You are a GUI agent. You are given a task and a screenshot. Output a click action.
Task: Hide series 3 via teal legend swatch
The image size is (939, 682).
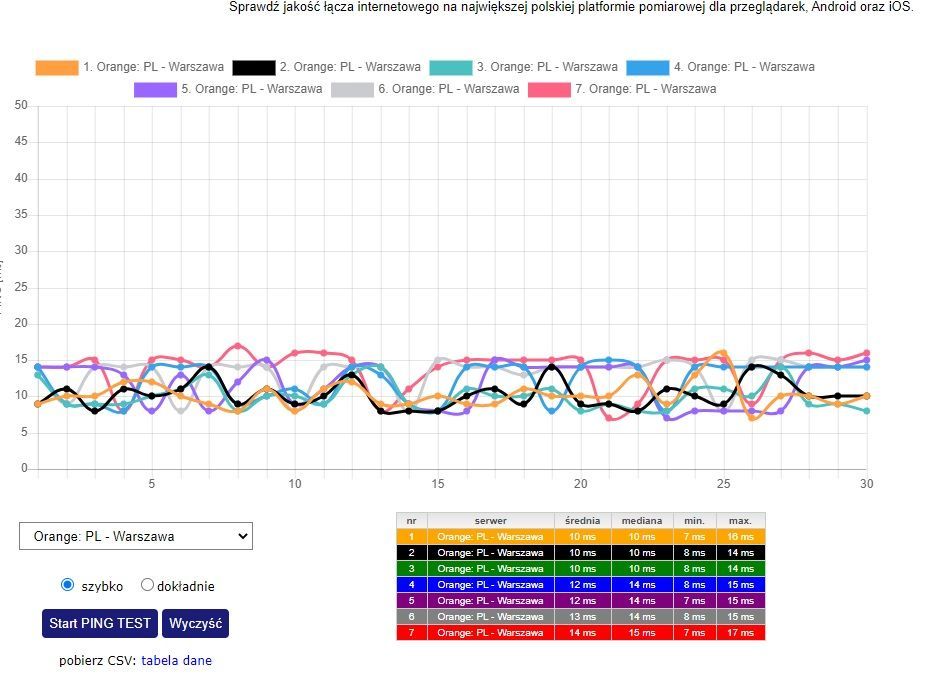(450, 68)
